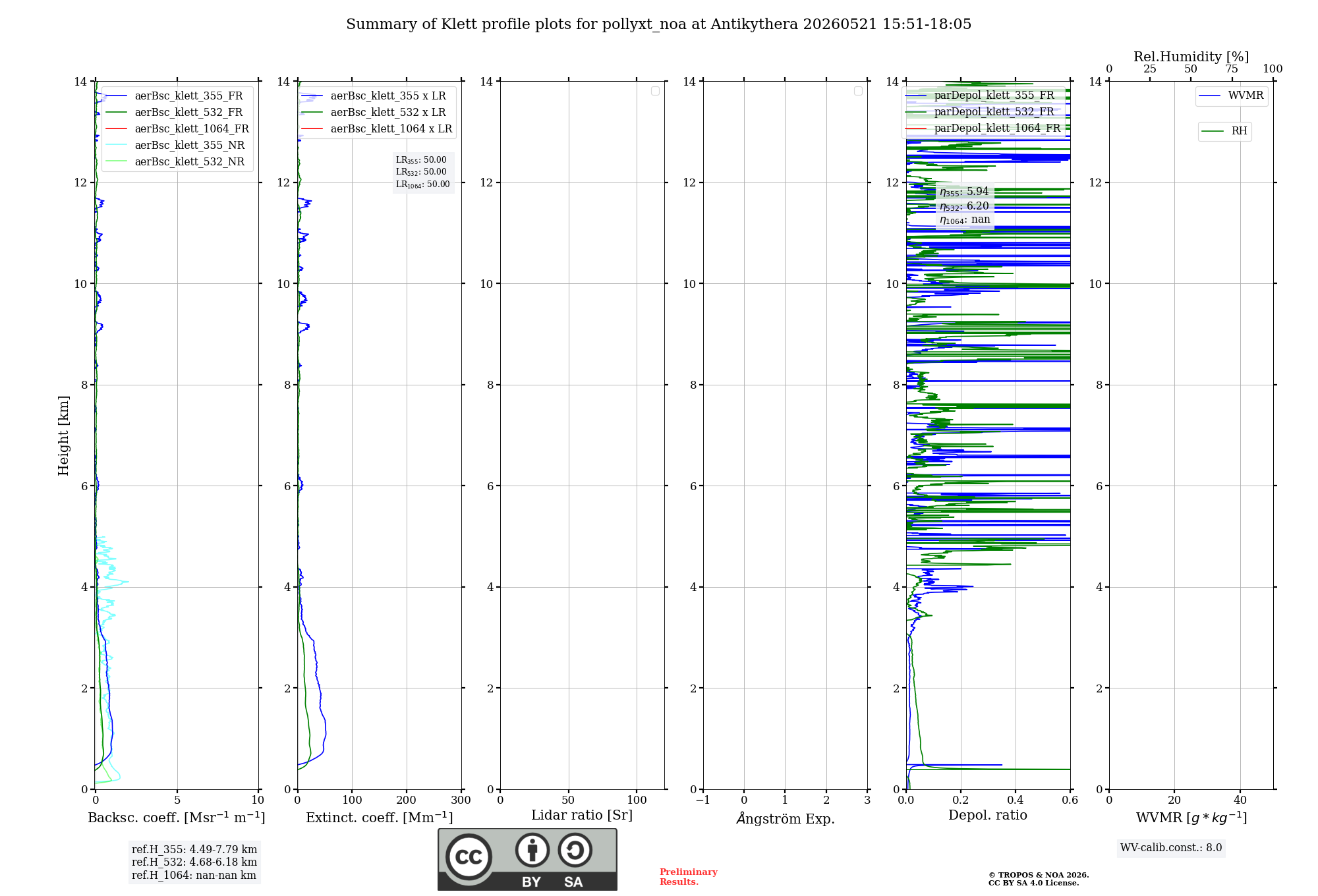1318x896 pixels.
Task: Click the aerBsc_klett_355_NR legend entry
Action: coord(175,146)
